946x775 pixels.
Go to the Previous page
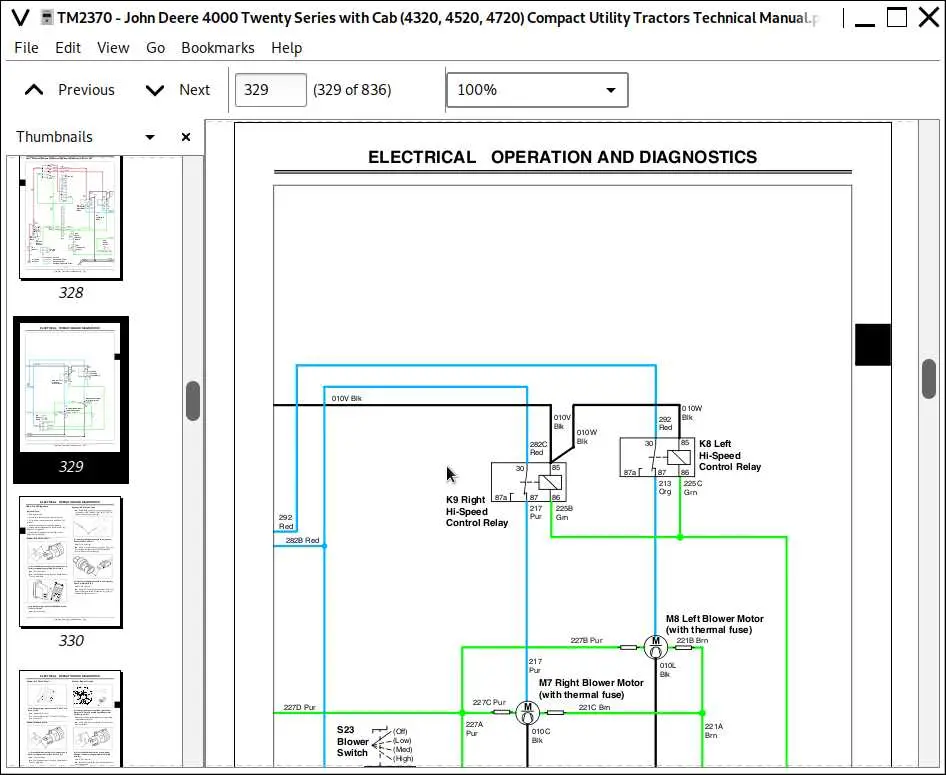click(69, 90)
